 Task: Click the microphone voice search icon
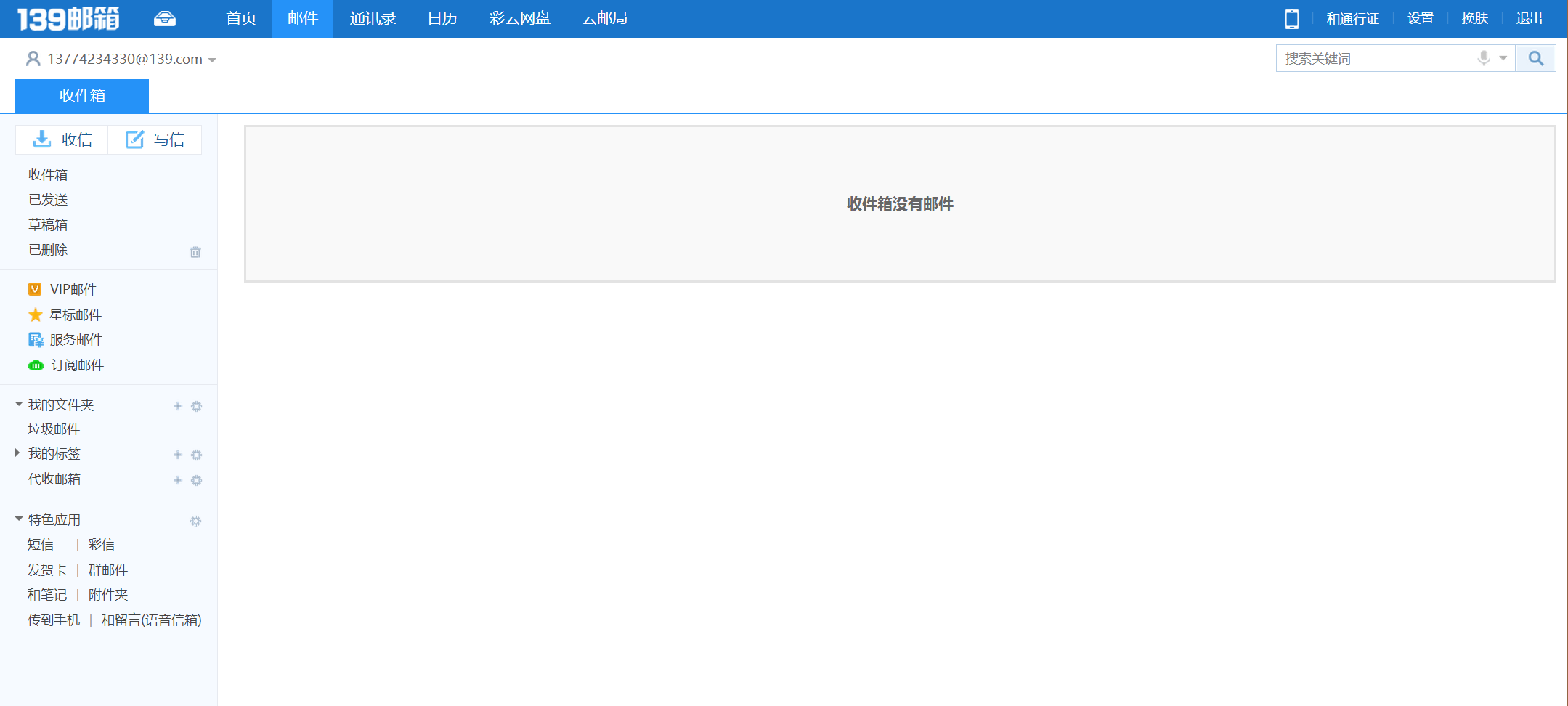coord(1484,58)
